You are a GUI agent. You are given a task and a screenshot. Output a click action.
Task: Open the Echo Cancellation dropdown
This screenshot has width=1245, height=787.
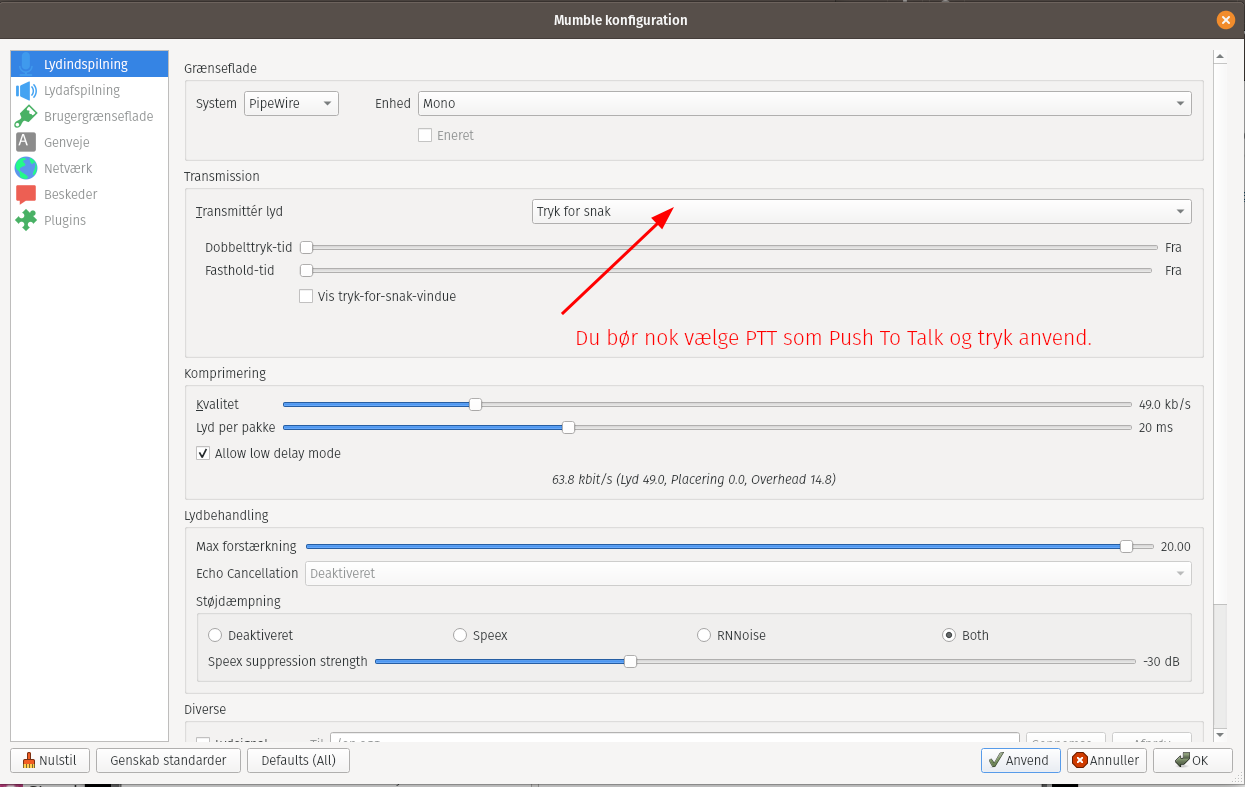(x=748, y=573)
